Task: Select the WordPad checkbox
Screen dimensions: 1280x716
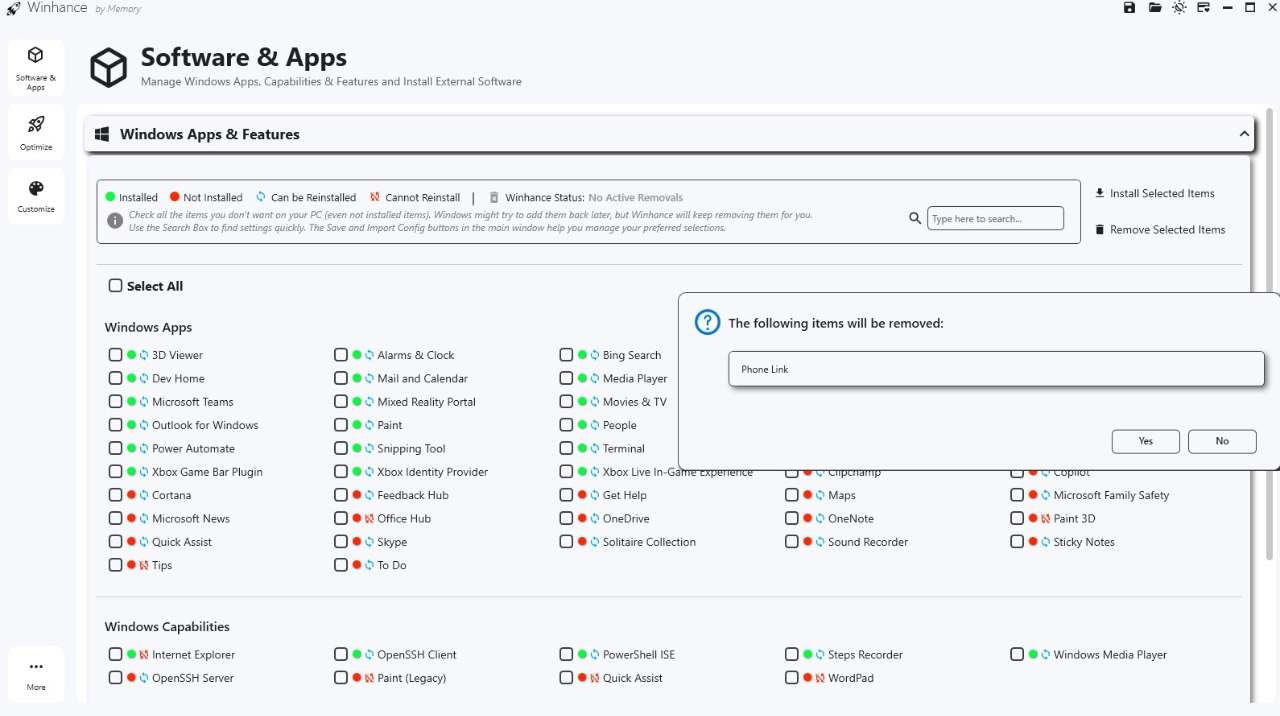Action: (x=792, y=678)
